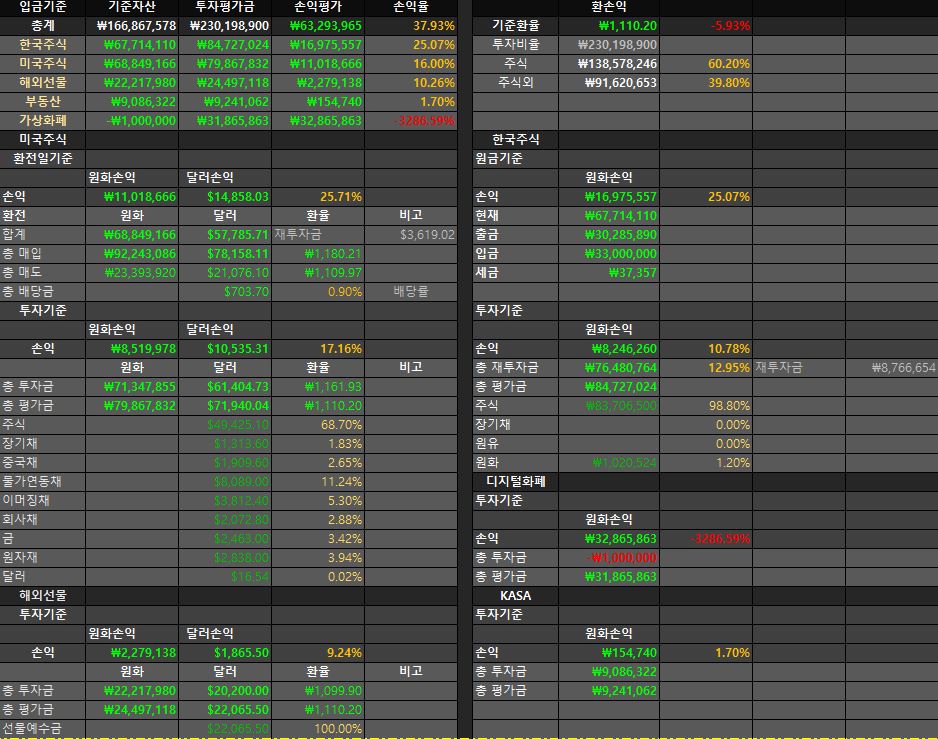Select the $61,404.73 cell
Viewport: 938px width, 739px height.
[x=225, y=387]
